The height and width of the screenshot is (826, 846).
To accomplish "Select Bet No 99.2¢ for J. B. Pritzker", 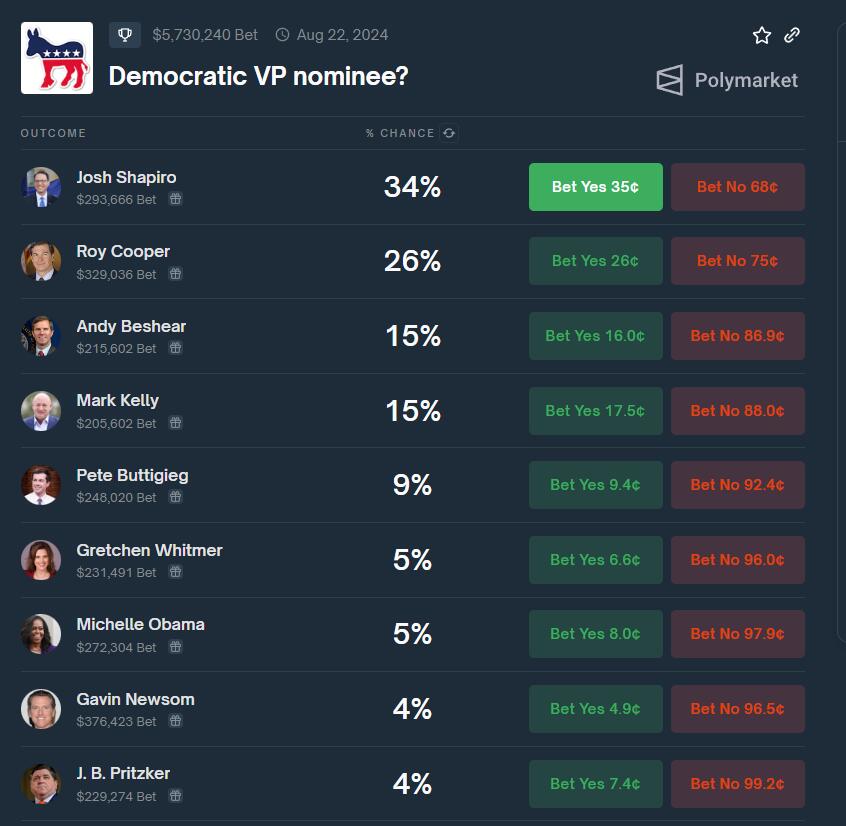I will [738, 783].
